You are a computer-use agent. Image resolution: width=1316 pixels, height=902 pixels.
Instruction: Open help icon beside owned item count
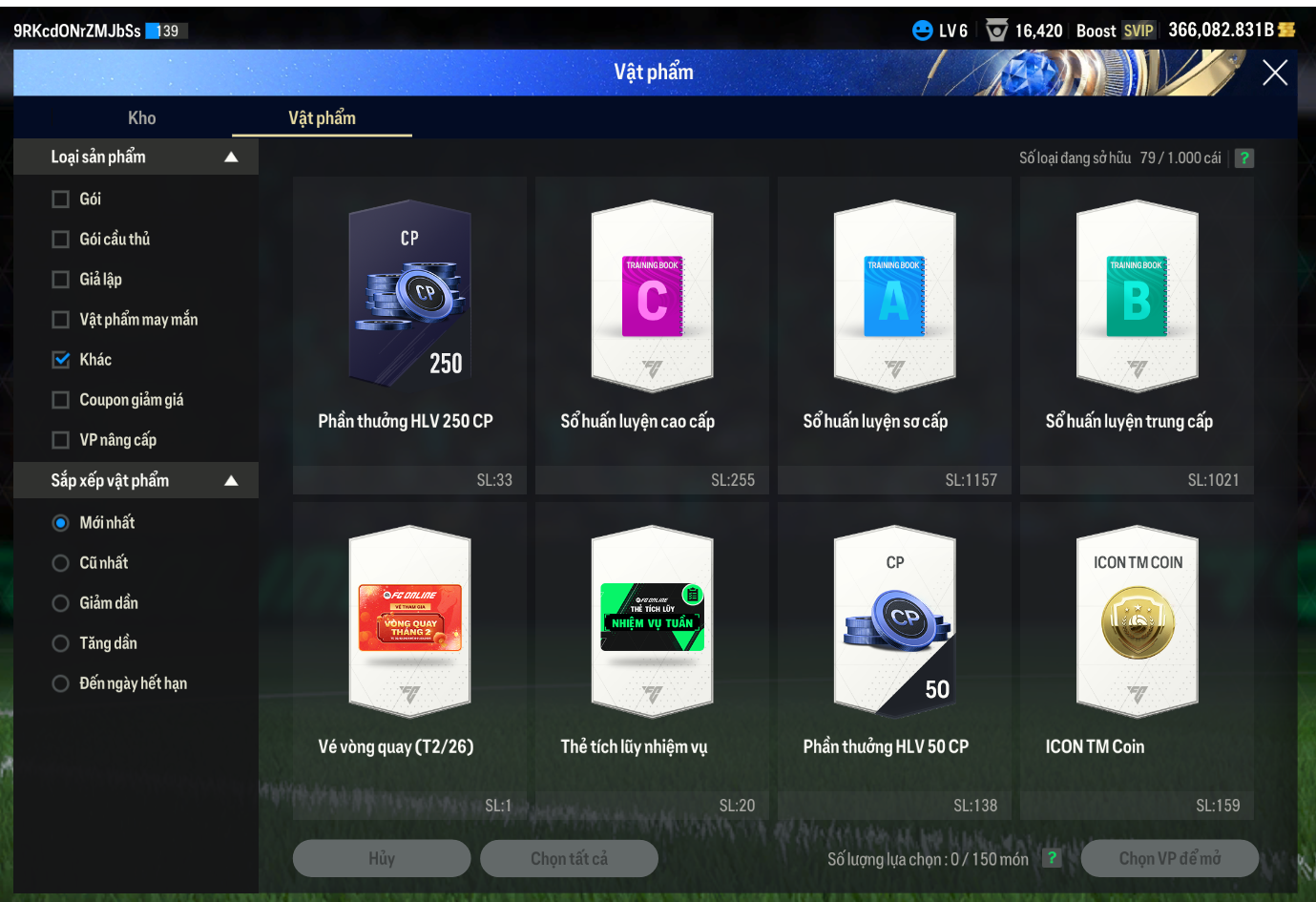[x=1244, y=158]
